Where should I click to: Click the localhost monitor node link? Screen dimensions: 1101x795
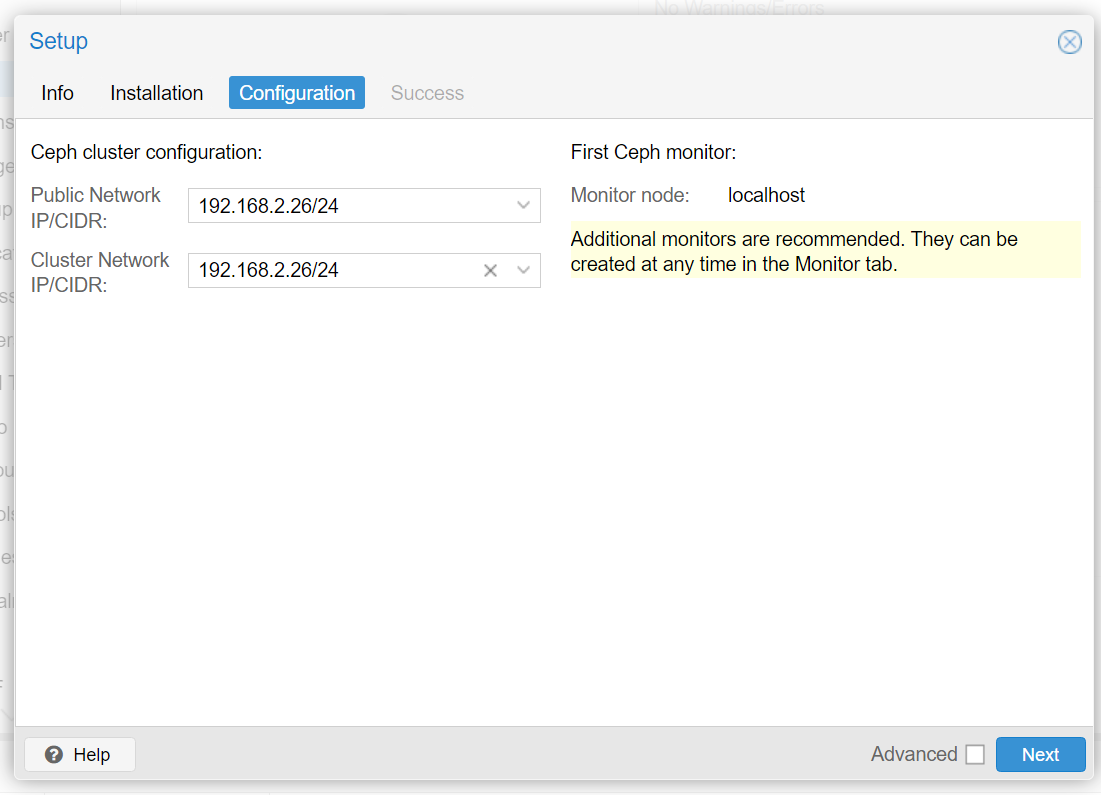tap(766, 195)
